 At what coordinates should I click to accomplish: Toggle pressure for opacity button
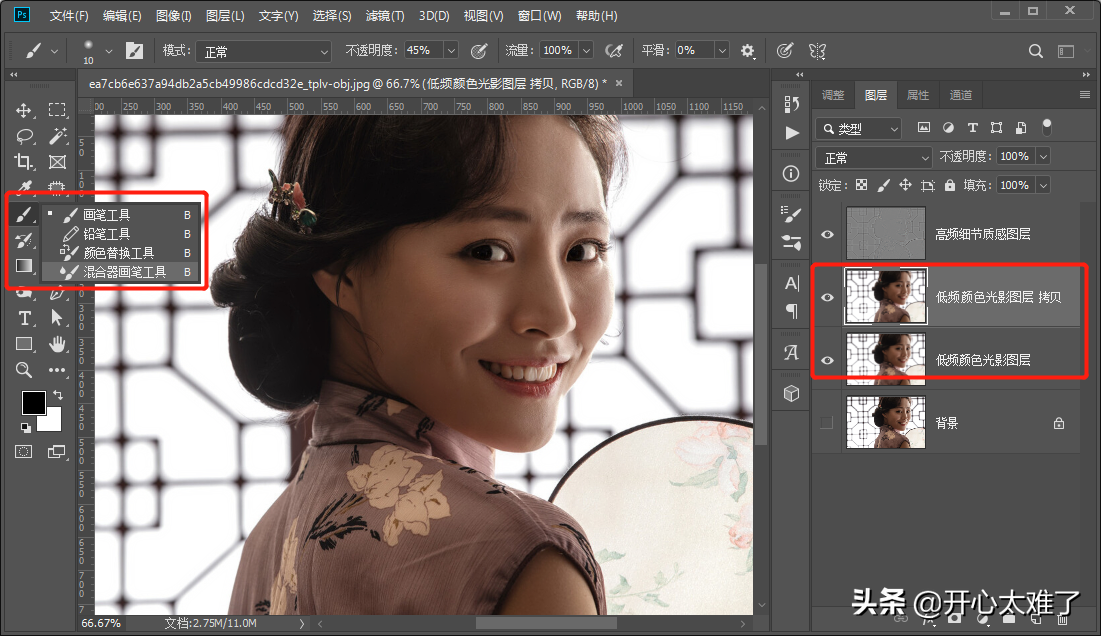tap(479, 51)
